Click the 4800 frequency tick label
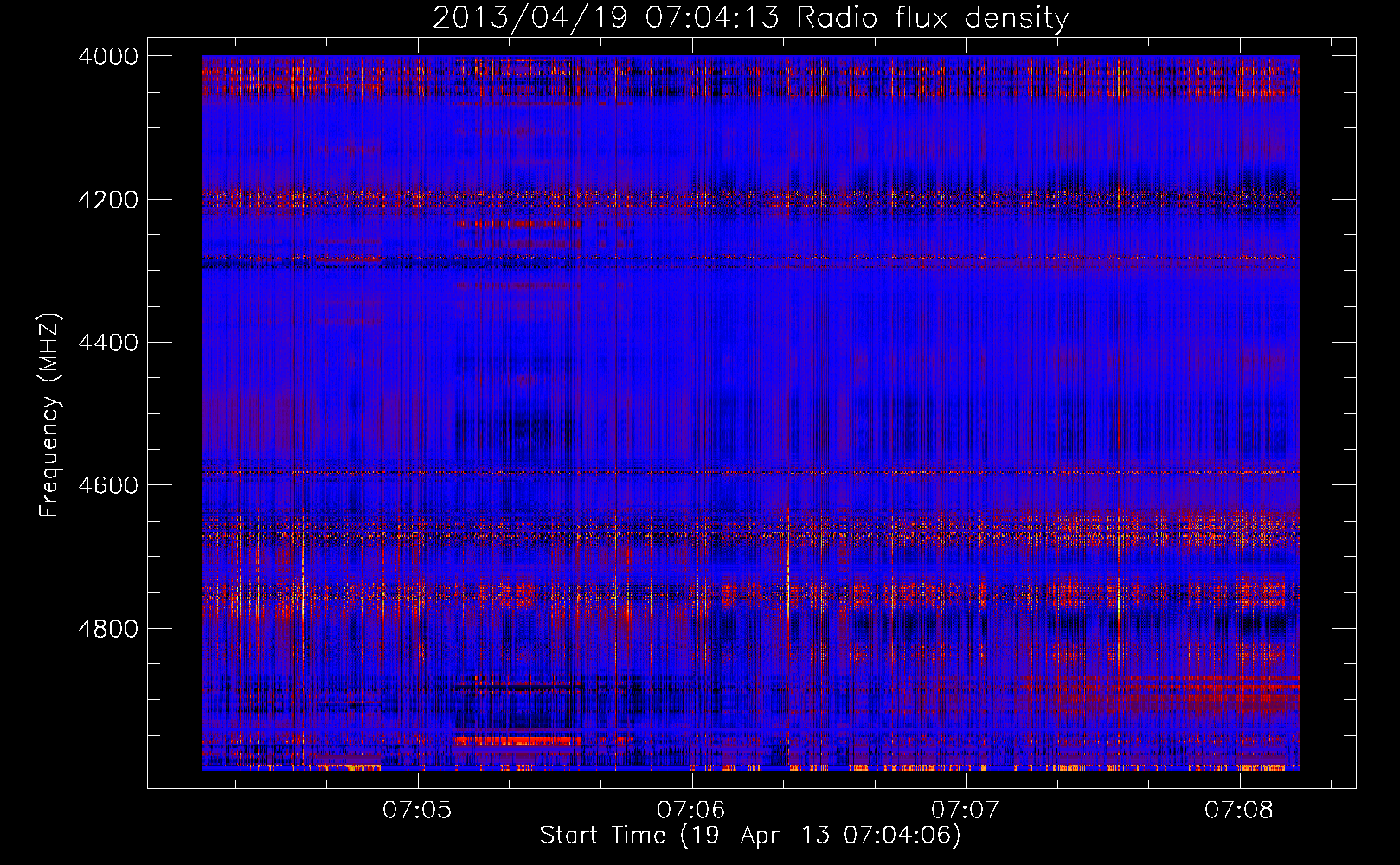This screenshot has width=1400, height=865. click(x=108, y=628)
